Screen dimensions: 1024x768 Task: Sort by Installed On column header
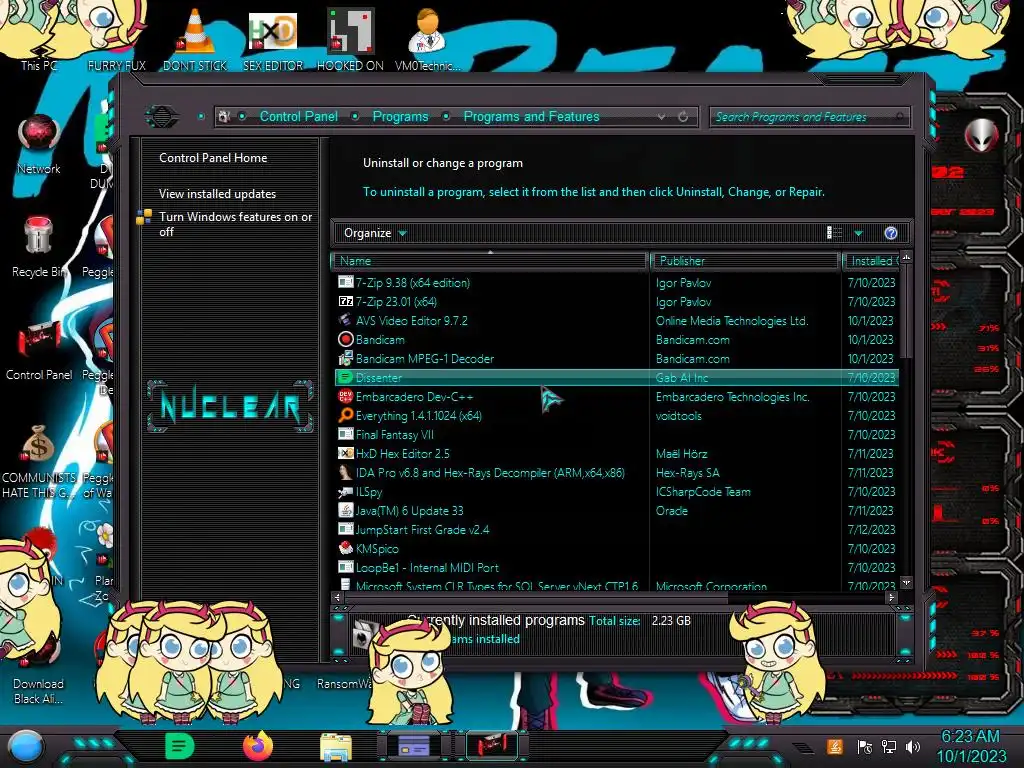tap(871, 261)
